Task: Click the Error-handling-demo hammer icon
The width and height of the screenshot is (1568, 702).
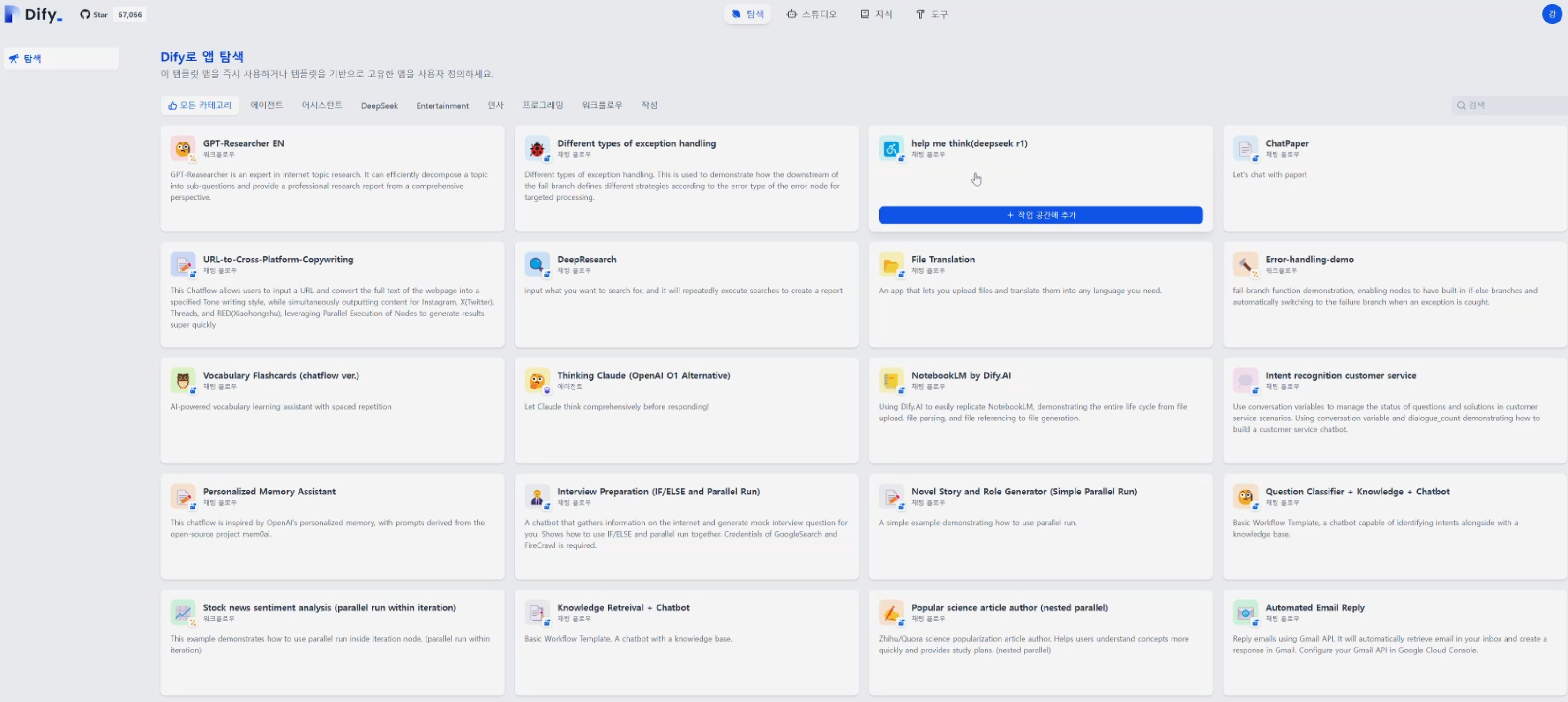Action: click(x=1245, y=264)
